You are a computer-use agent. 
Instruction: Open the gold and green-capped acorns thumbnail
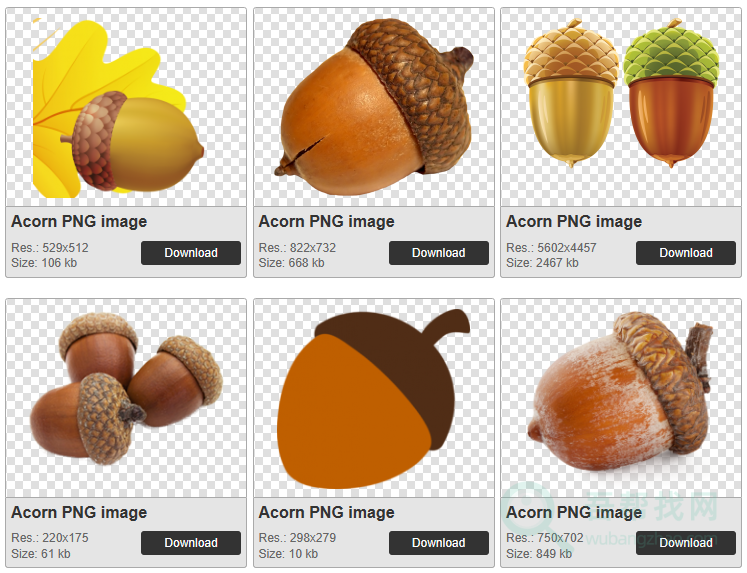coord(620,108)
